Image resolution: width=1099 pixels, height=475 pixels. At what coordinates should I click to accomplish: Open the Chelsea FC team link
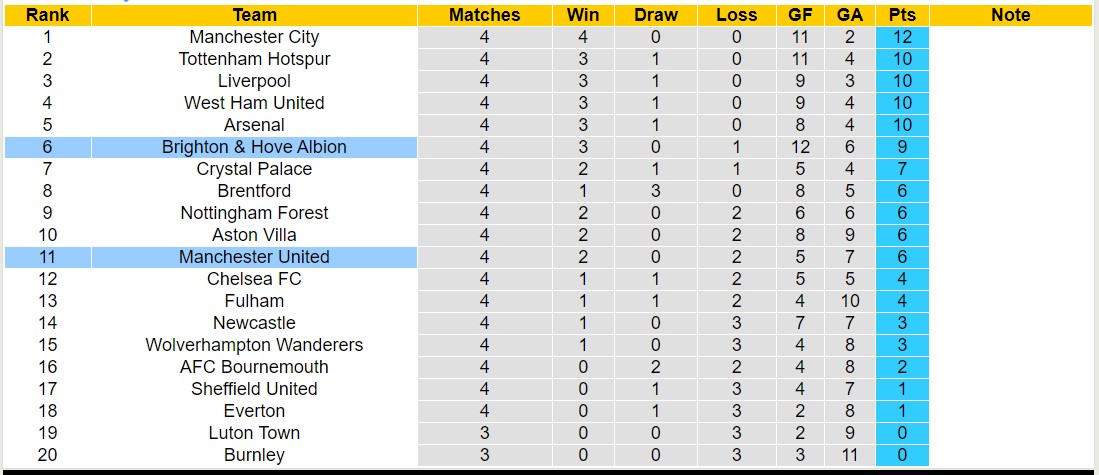254,279
